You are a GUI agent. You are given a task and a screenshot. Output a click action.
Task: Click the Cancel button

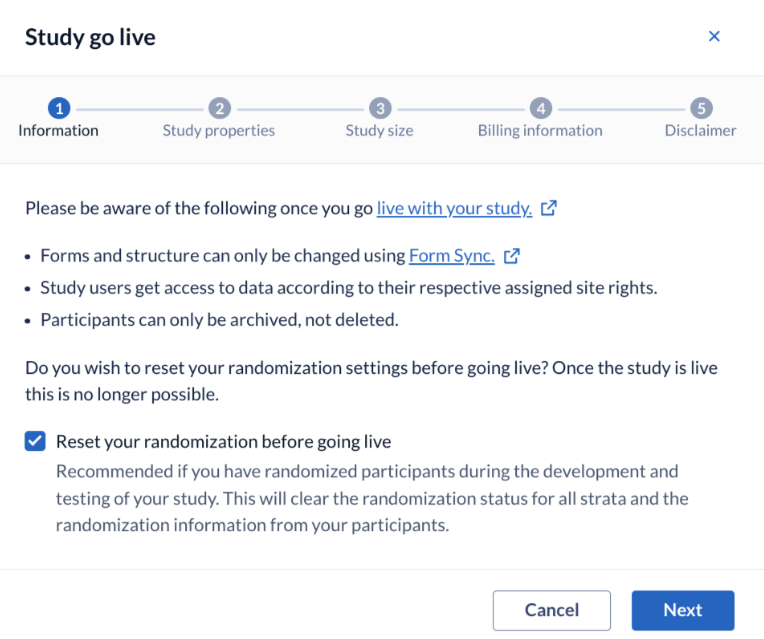552,610
